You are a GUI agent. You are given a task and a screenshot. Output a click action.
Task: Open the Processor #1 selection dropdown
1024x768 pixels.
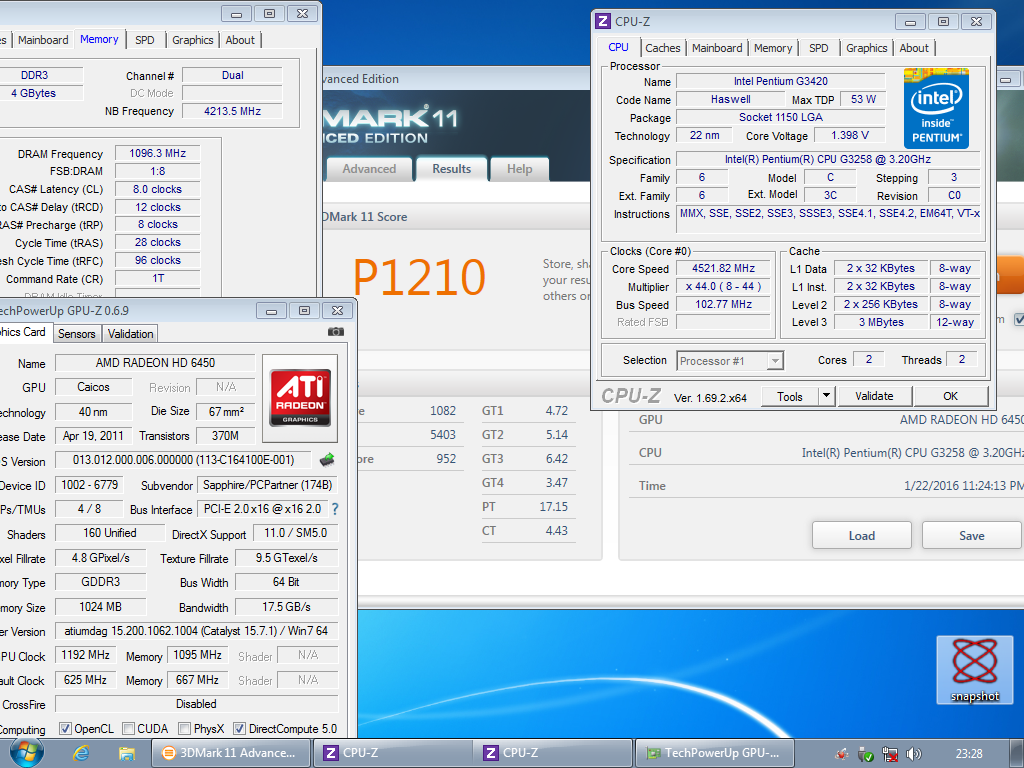(x=730, y=361)
